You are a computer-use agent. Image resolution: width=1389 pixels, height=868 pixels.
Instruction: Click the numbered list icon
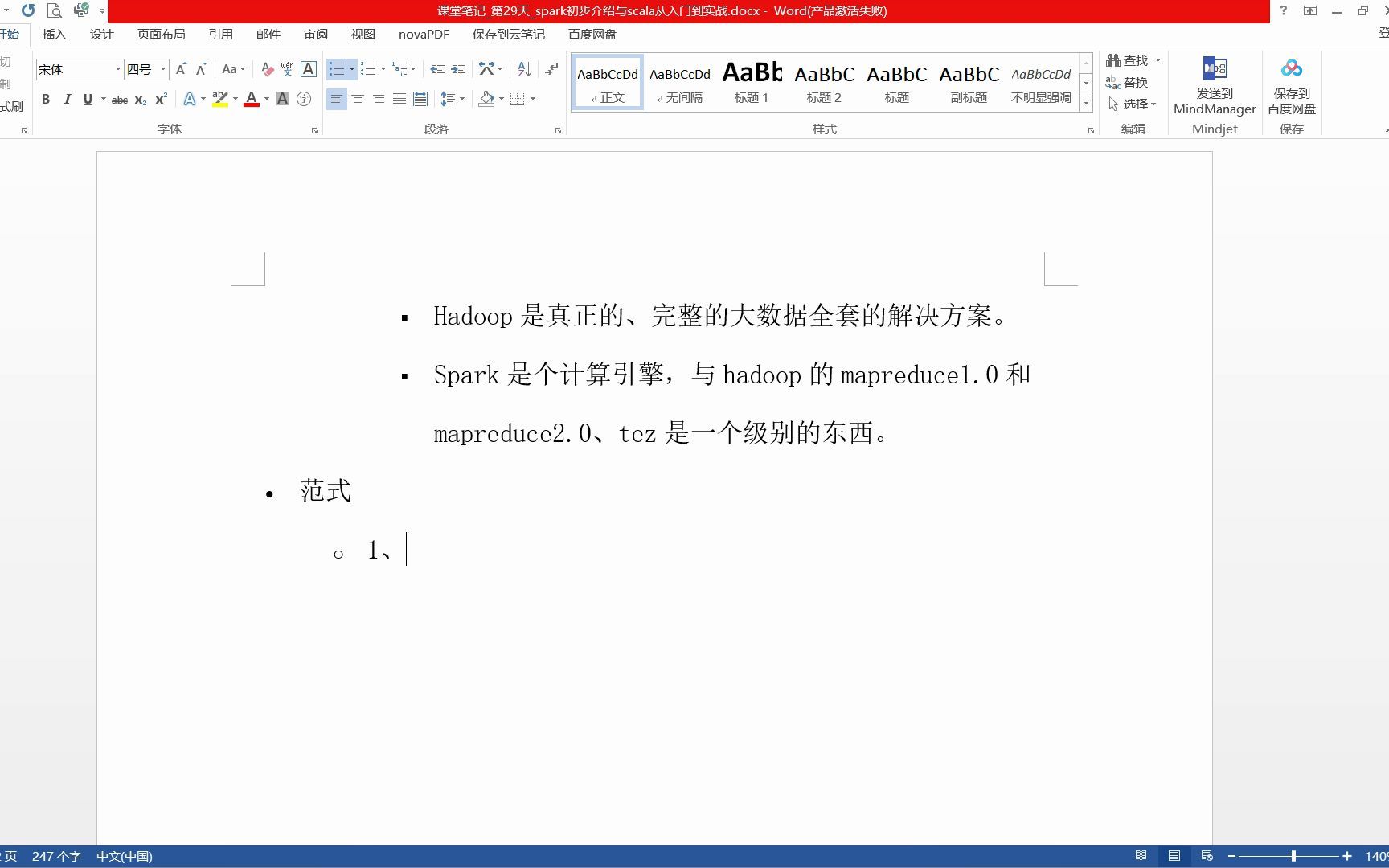click(368, 69)
